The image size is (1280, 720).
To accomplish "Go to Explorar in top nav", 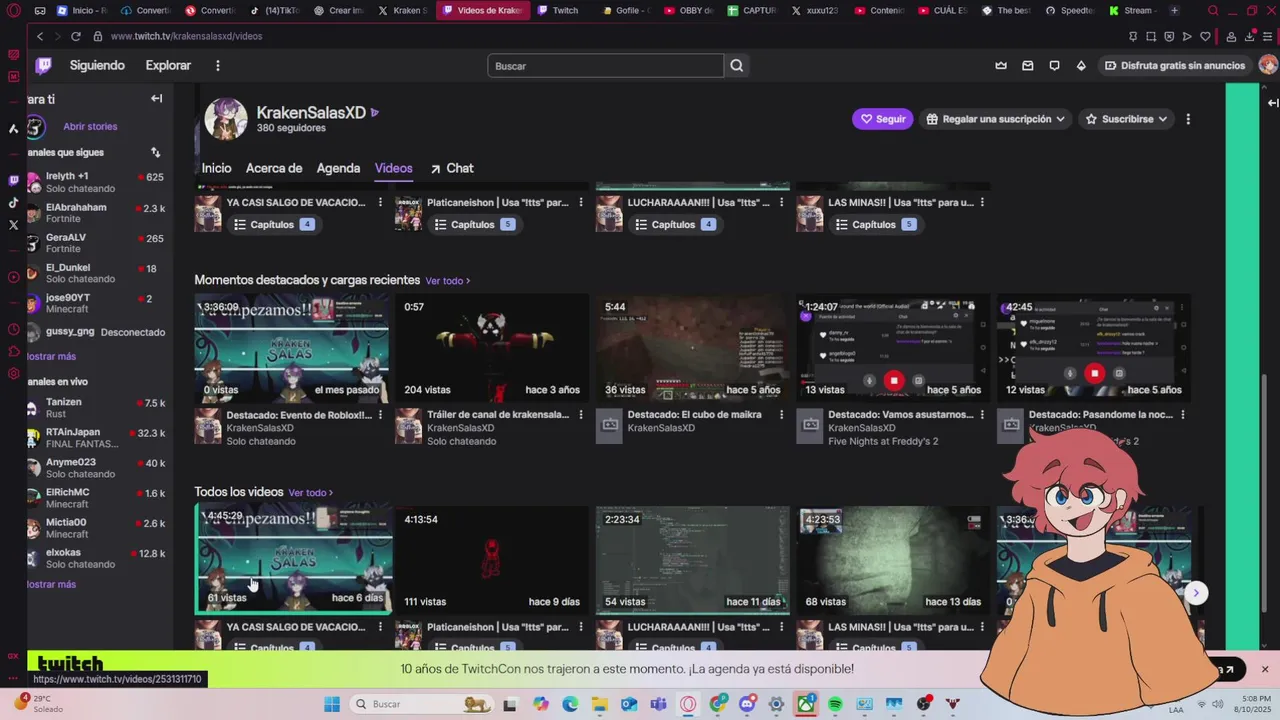I will pos(168,65).
